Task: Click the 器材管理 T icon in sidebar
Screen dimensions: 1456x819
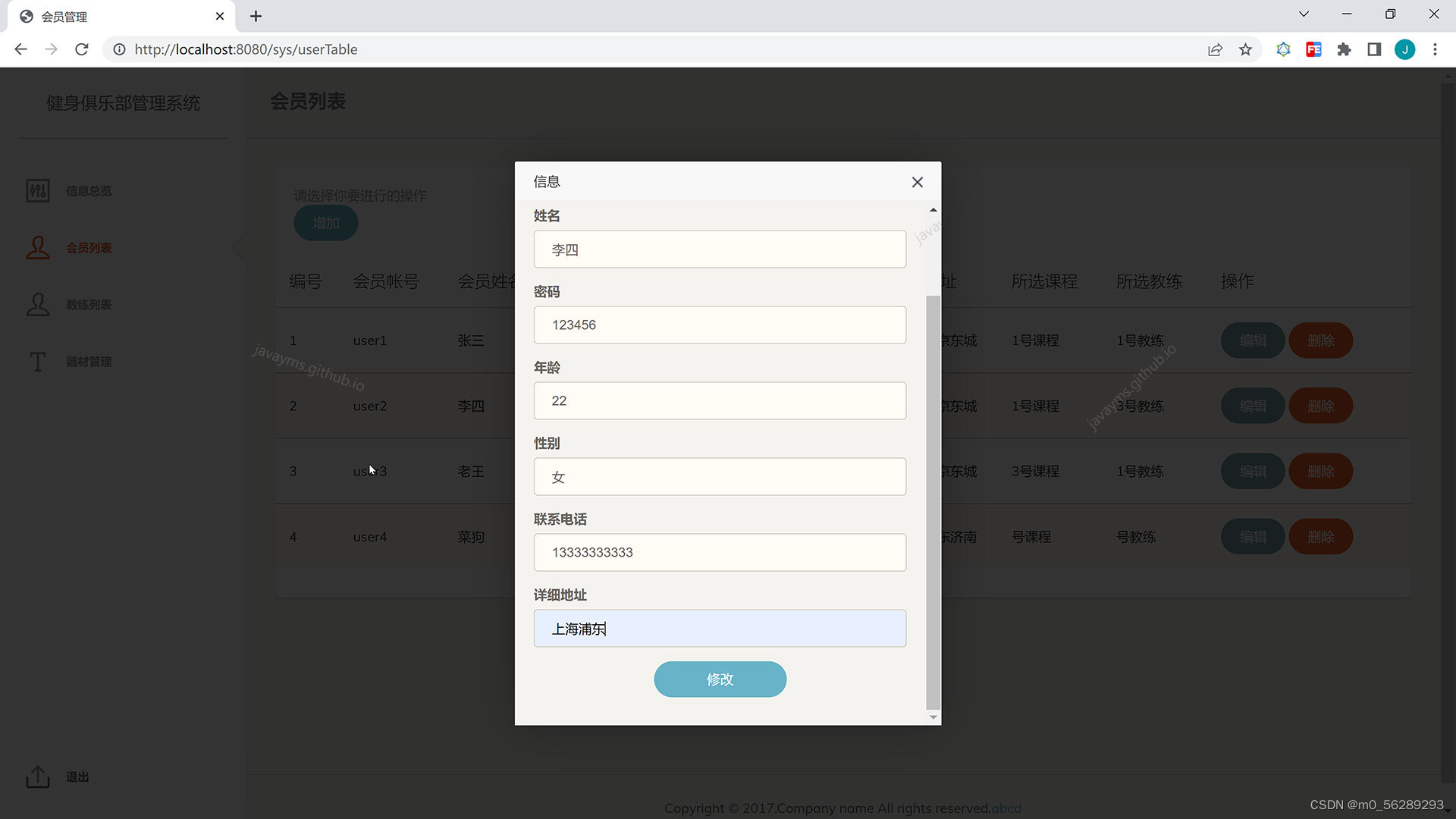Action: click(x=38, y=362)
